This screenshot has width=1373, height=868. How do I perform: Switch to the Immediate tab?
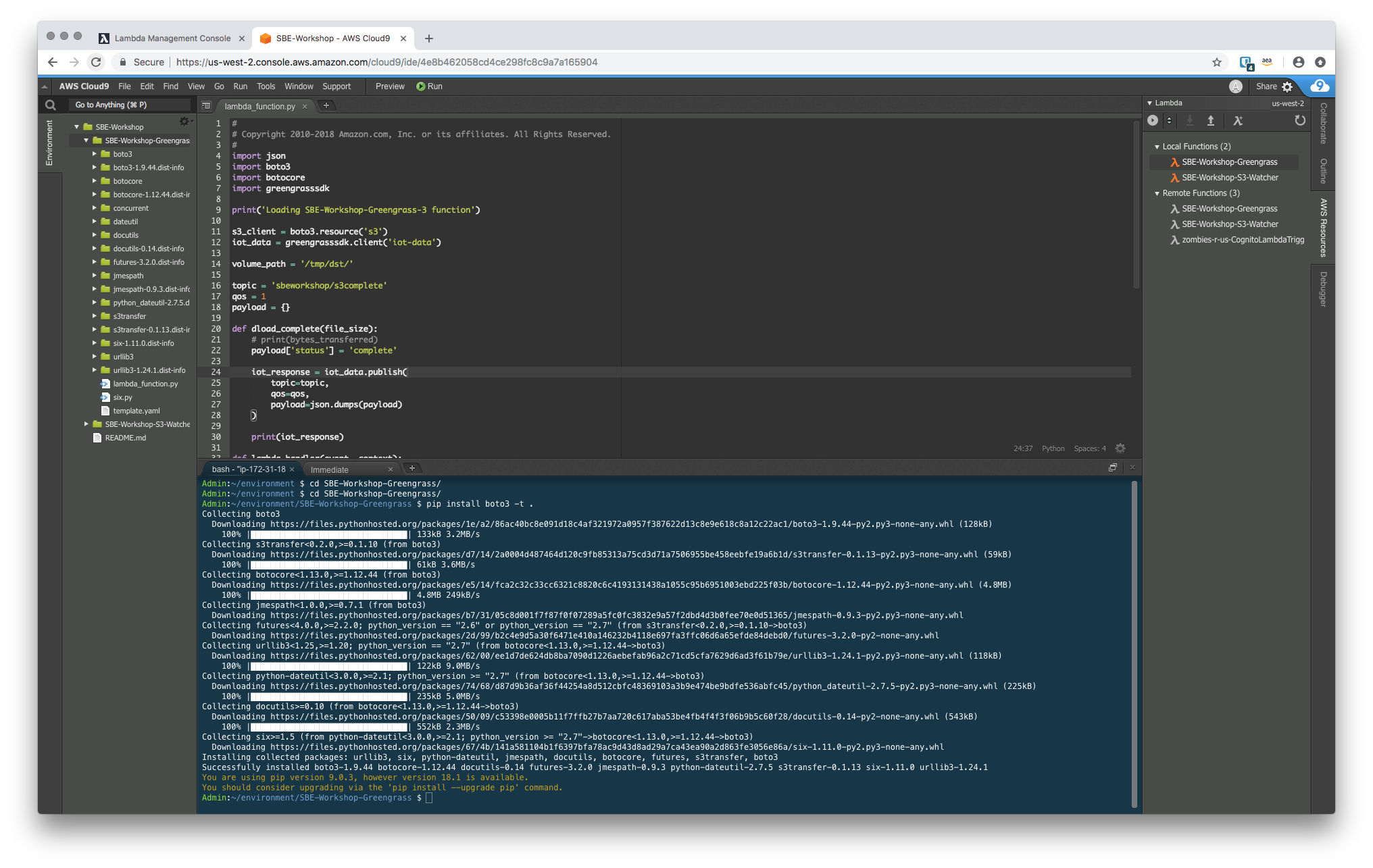(x=330, y=469)
